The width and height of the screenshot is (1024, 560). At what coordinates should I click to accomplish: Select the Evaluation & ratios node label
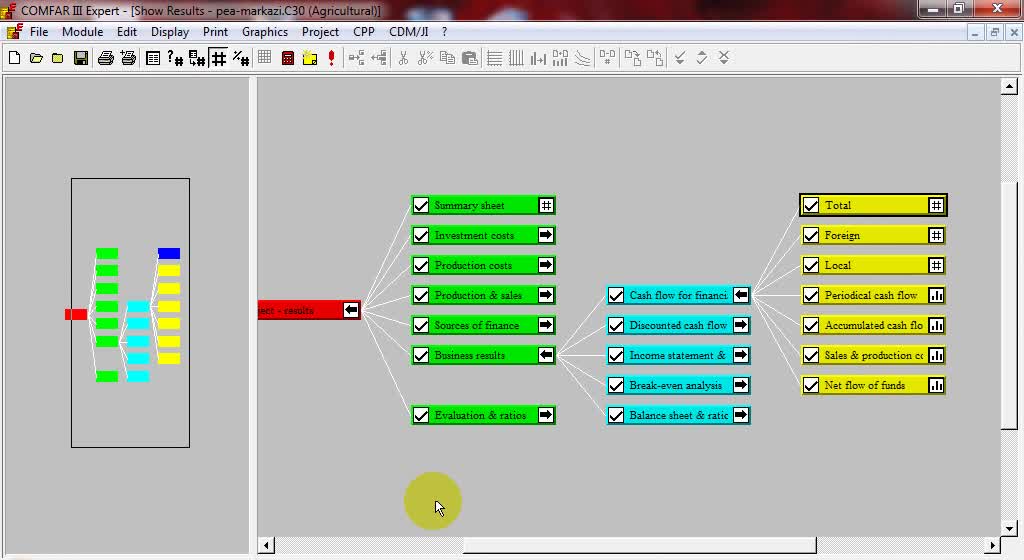point(480,415)
